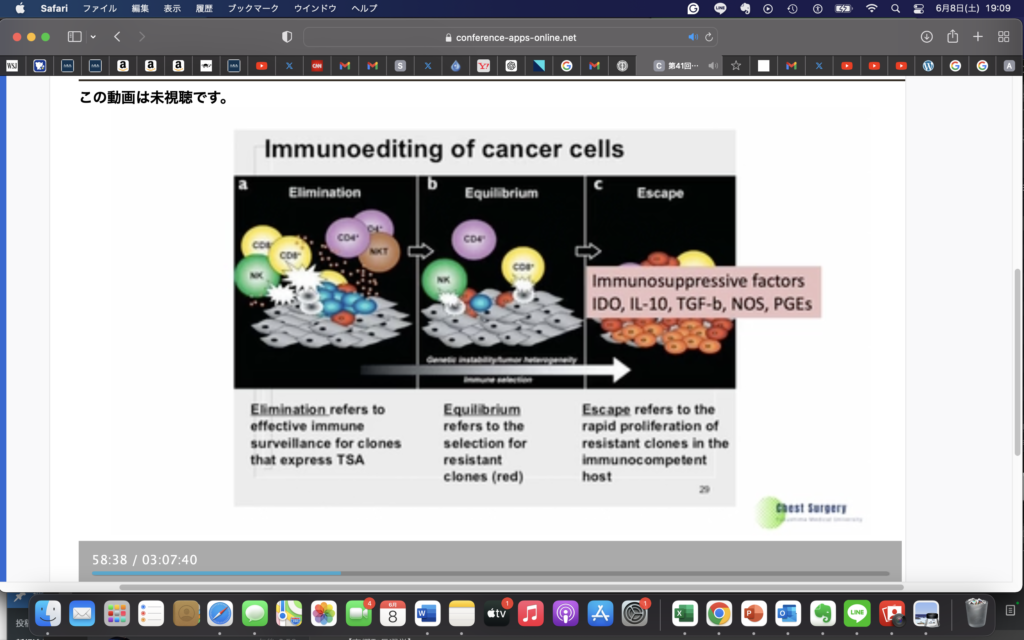Open Control Center in the menu bar

(919, 8)
